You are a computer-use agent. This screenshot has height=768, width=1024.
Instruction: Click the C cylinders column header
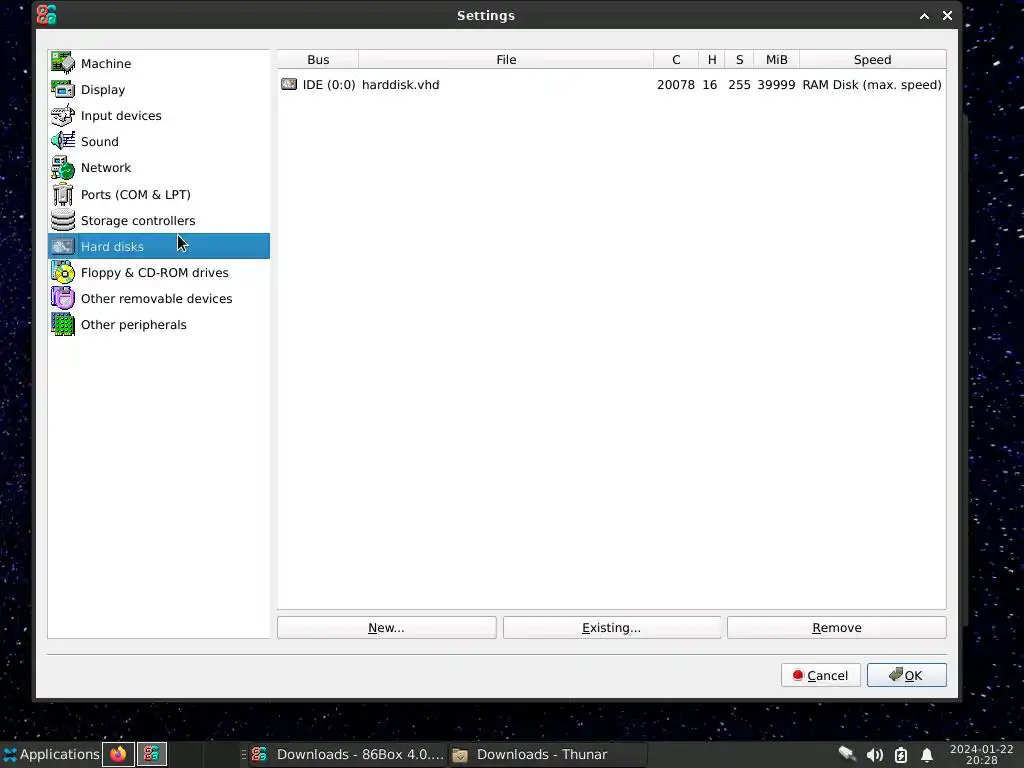[676, 59]
